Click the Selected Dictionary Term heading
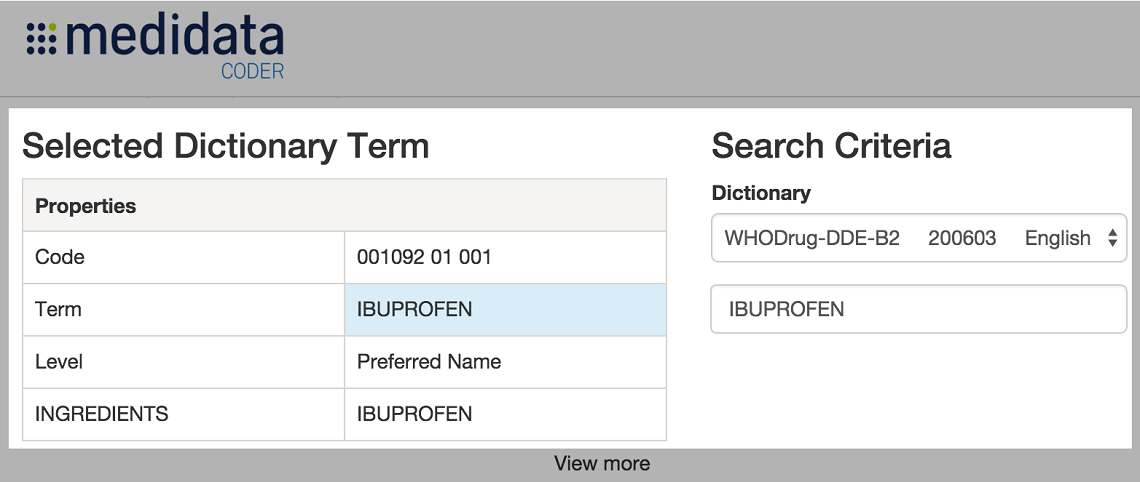 226,146
